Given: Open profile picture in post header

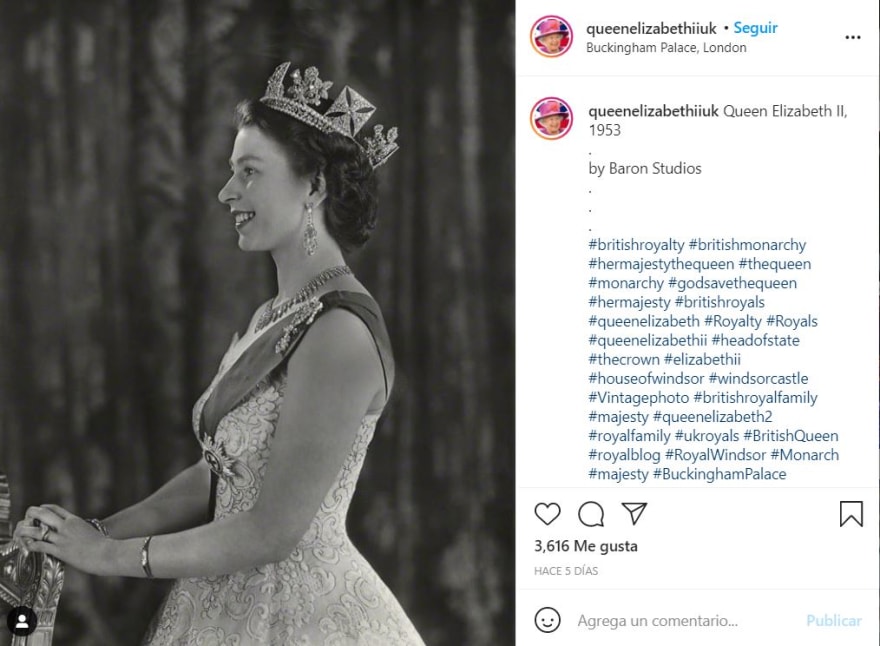Looking at the screenshot, I should click(551, 37).
